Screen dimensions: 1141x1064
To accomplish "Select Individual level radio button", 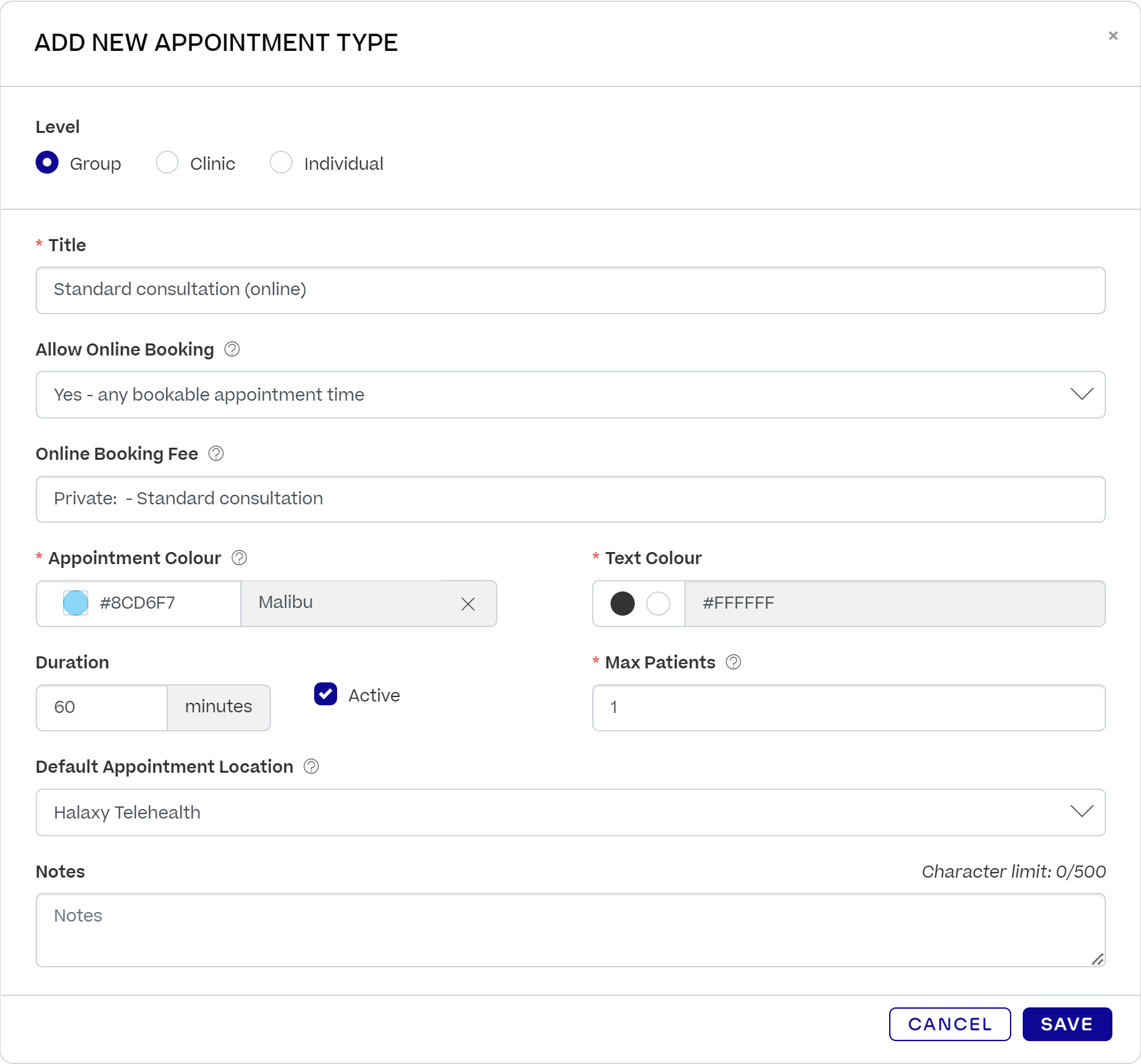I will [x=281, y=163].
